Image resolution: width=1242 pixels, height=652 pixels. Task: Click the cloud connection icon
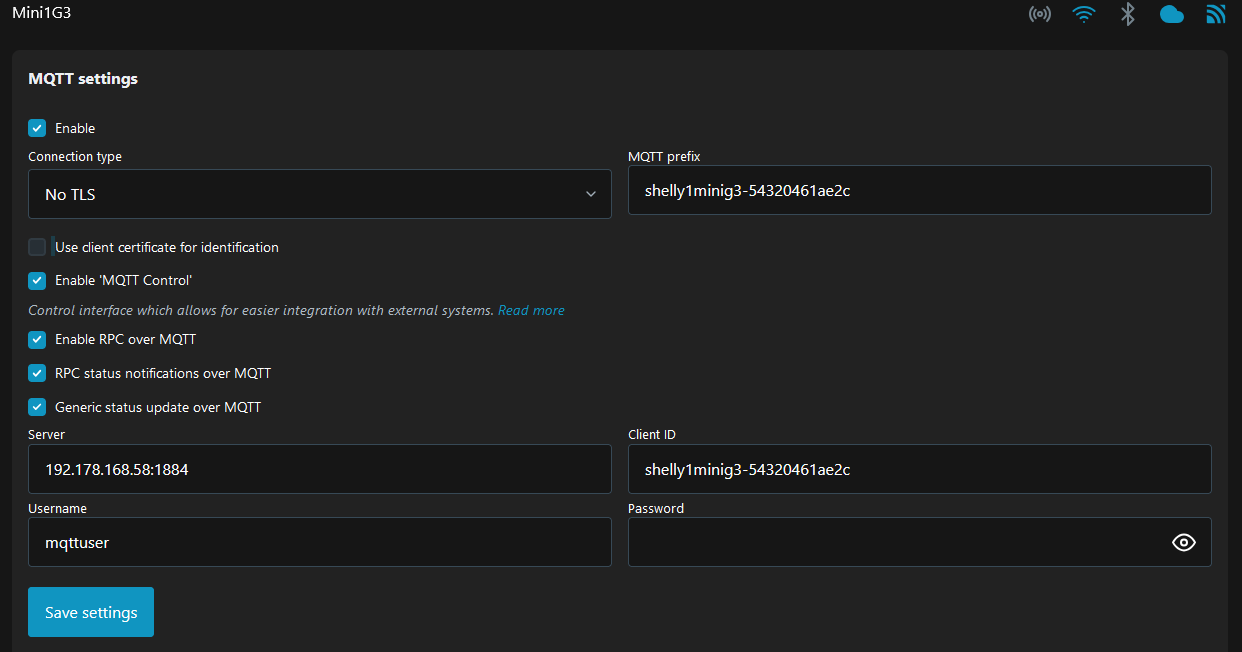point(1172,14)
